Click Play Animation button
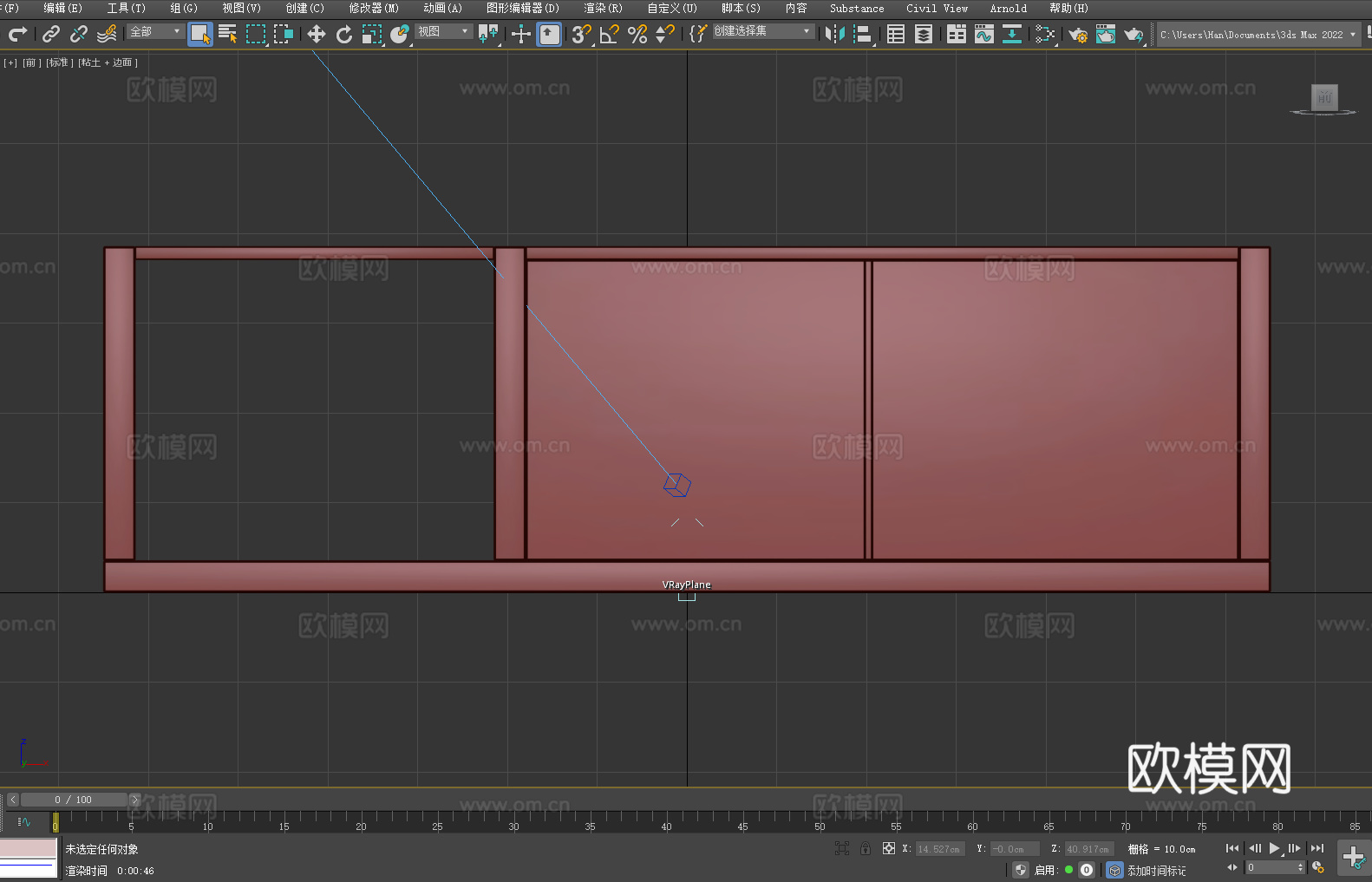This screenshot has height=882, width=1372. pyautogui.click(x=1275, y=849)
